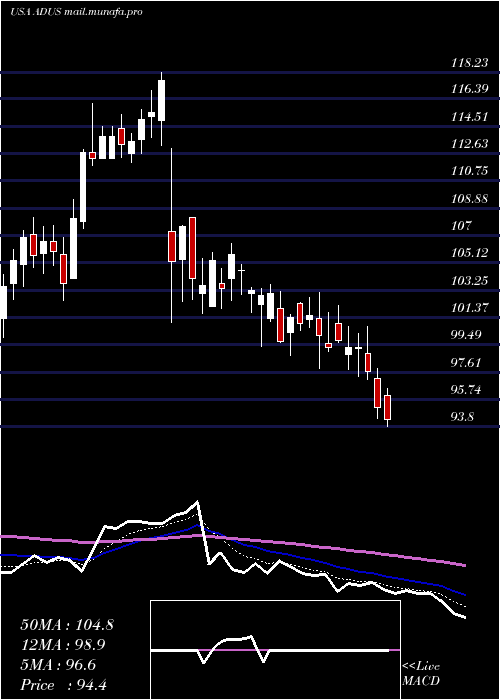
Task: Click the 110.75 price axis label
Action: coord(469,171)
